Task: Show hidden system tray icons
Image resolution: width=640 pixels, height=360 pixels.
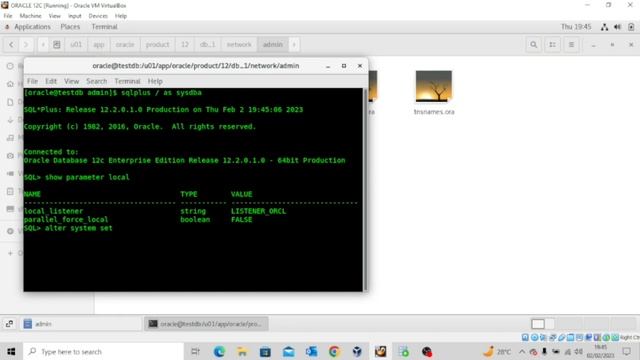Action: (522, 352)
